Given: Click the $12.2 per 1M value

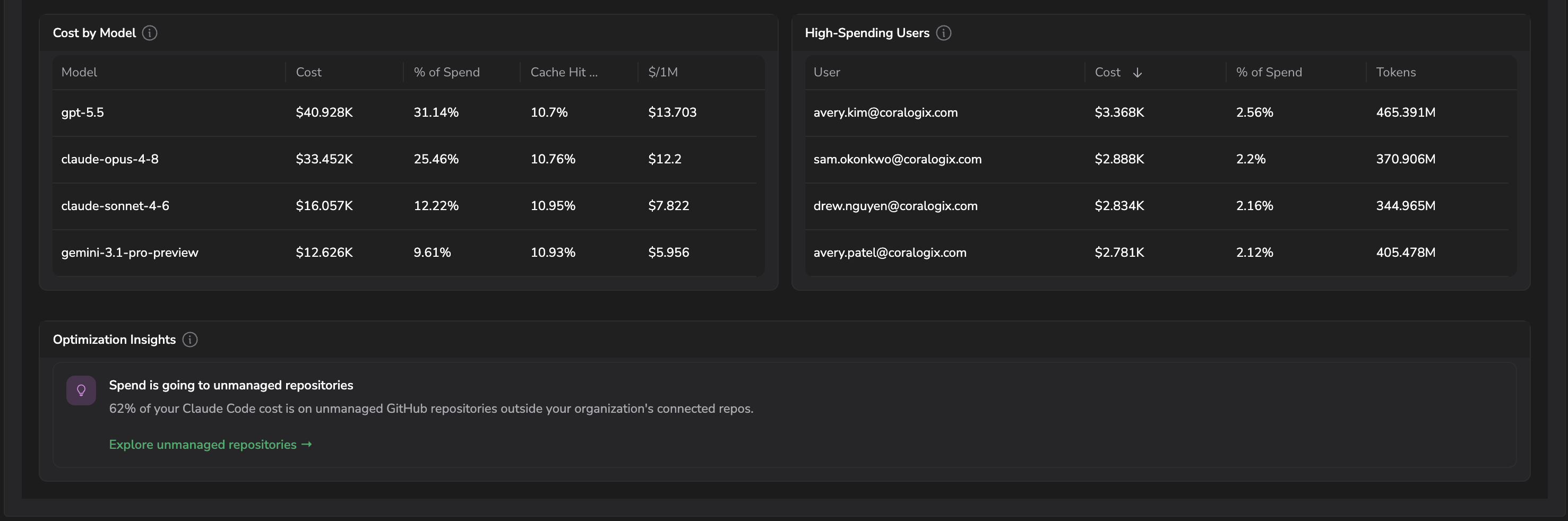Looking at the screenshot, I should (x=665, y=160).
